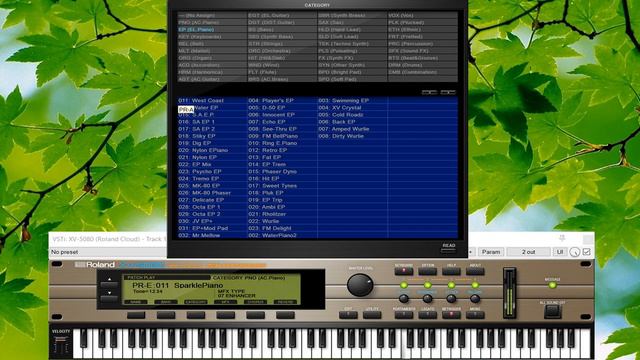Click the UI button in plugin header
This screenshot has height=360, width=640.
tap(560, 252)
